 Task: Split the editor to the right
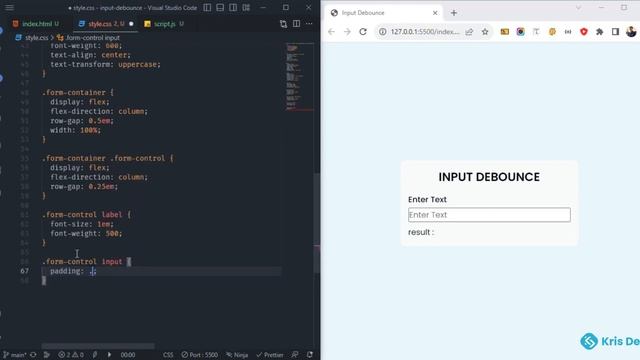coord(296,24)
